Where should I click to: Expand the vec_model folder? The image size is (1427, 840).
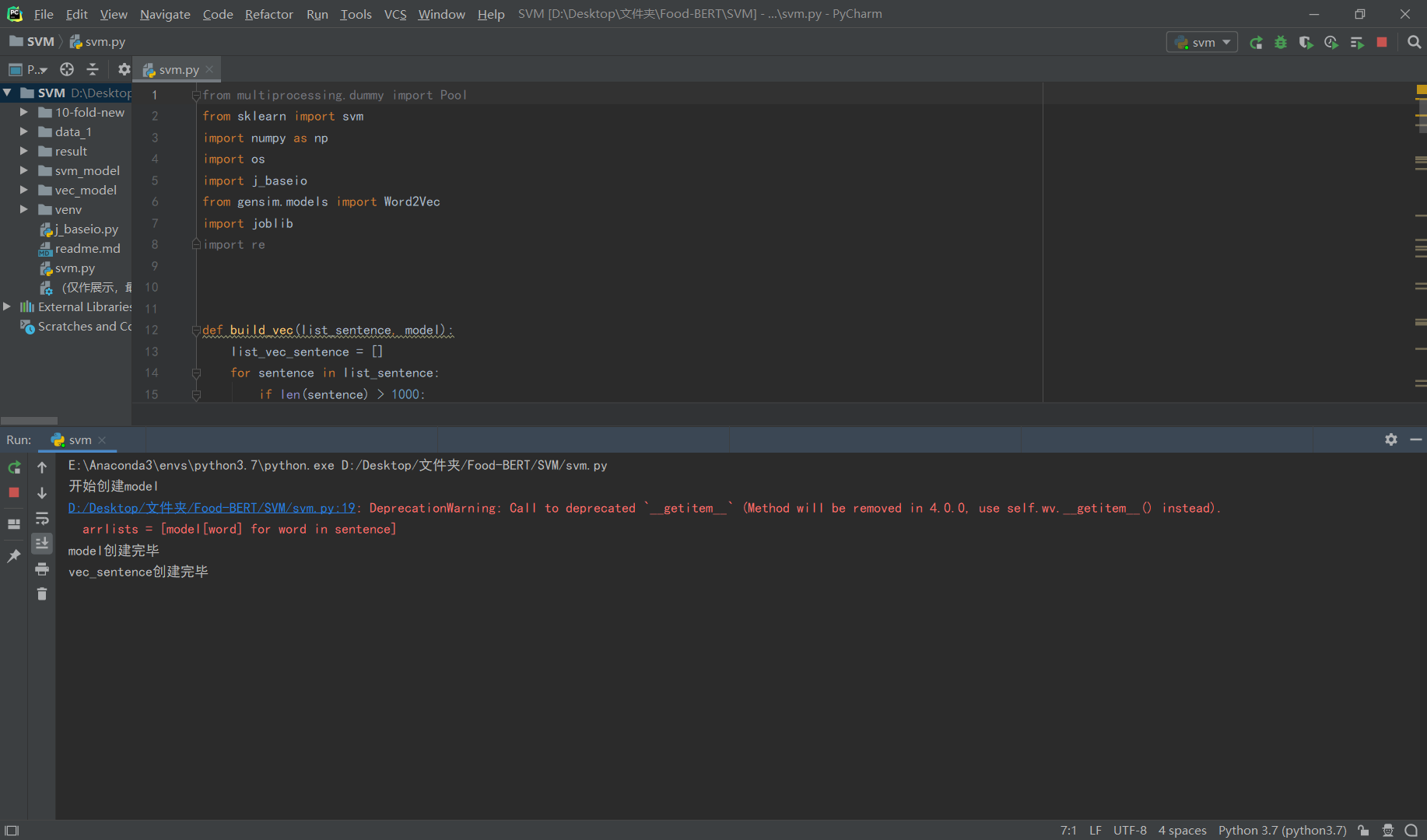click(23, 190)
